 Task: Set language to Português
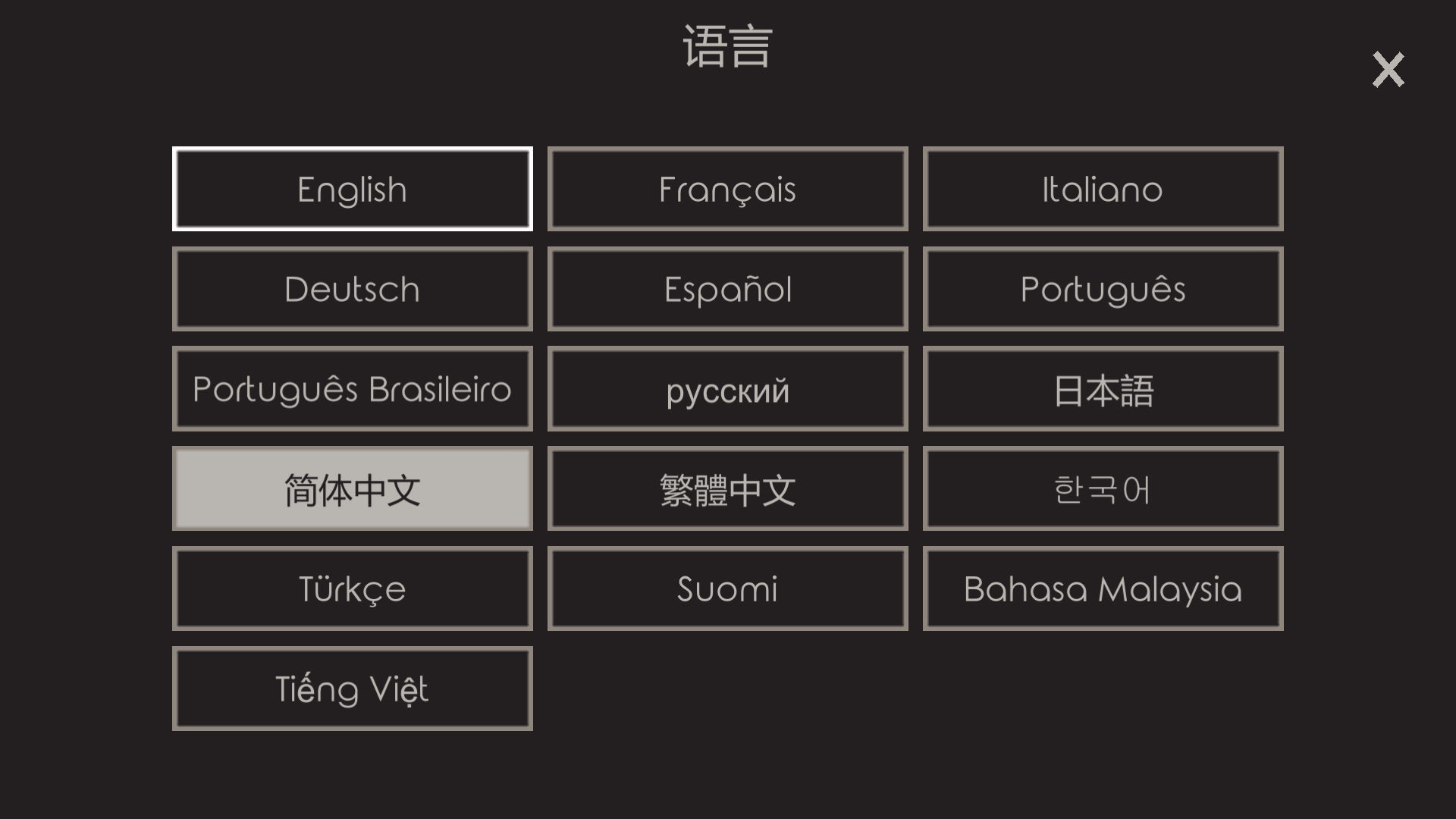coord(1103,289)
